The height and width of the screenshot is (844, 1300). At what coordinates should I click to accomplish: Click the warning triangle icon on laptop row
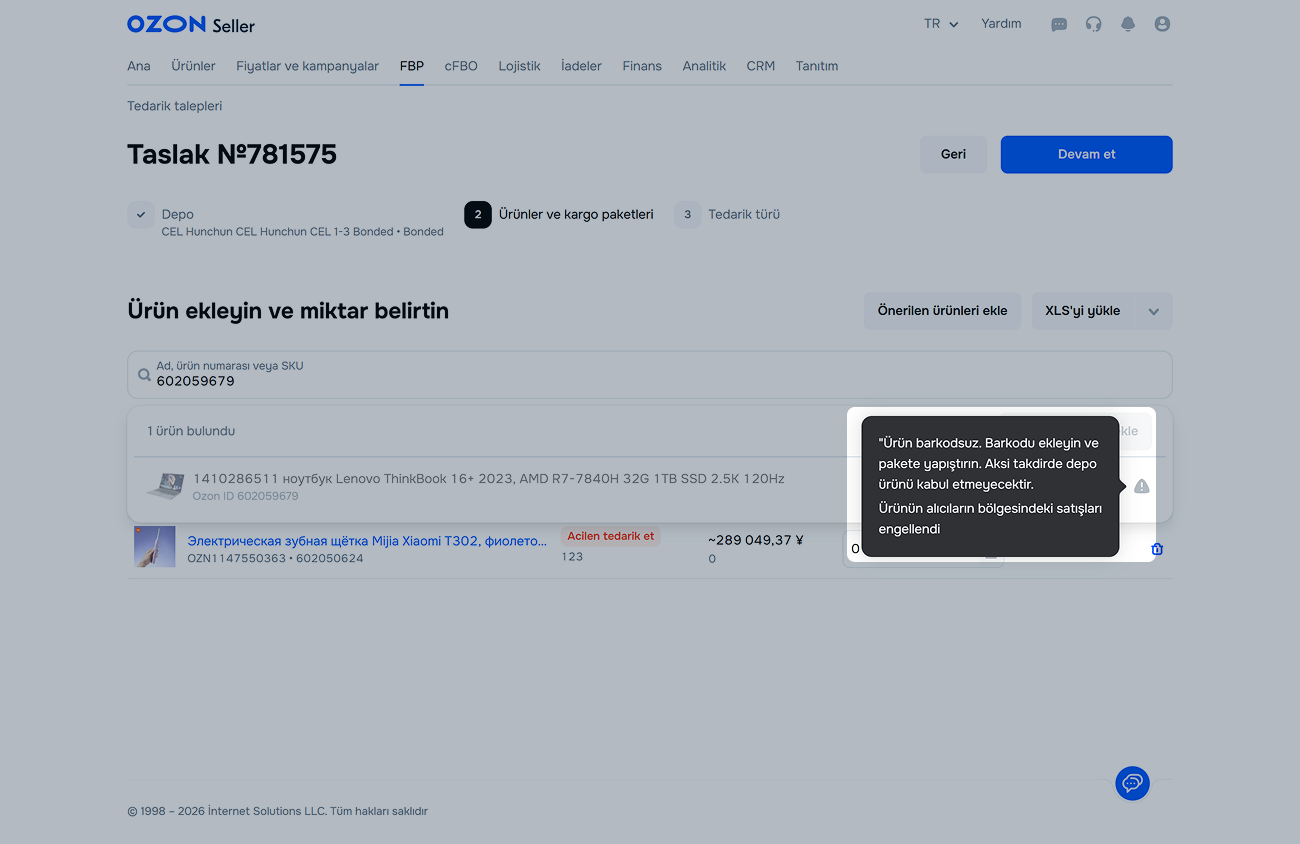click(x=1142, y=486)
